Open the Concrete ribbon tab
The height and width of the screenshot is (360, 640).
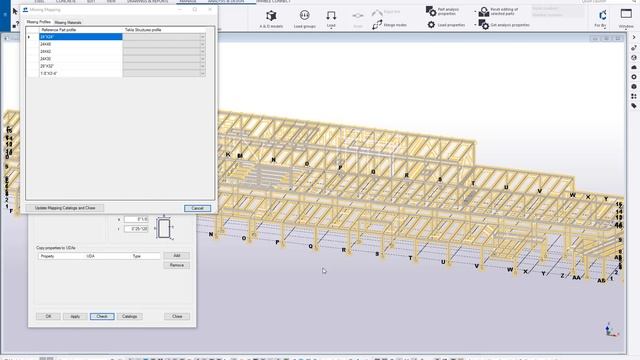click(x=66, y=2)
